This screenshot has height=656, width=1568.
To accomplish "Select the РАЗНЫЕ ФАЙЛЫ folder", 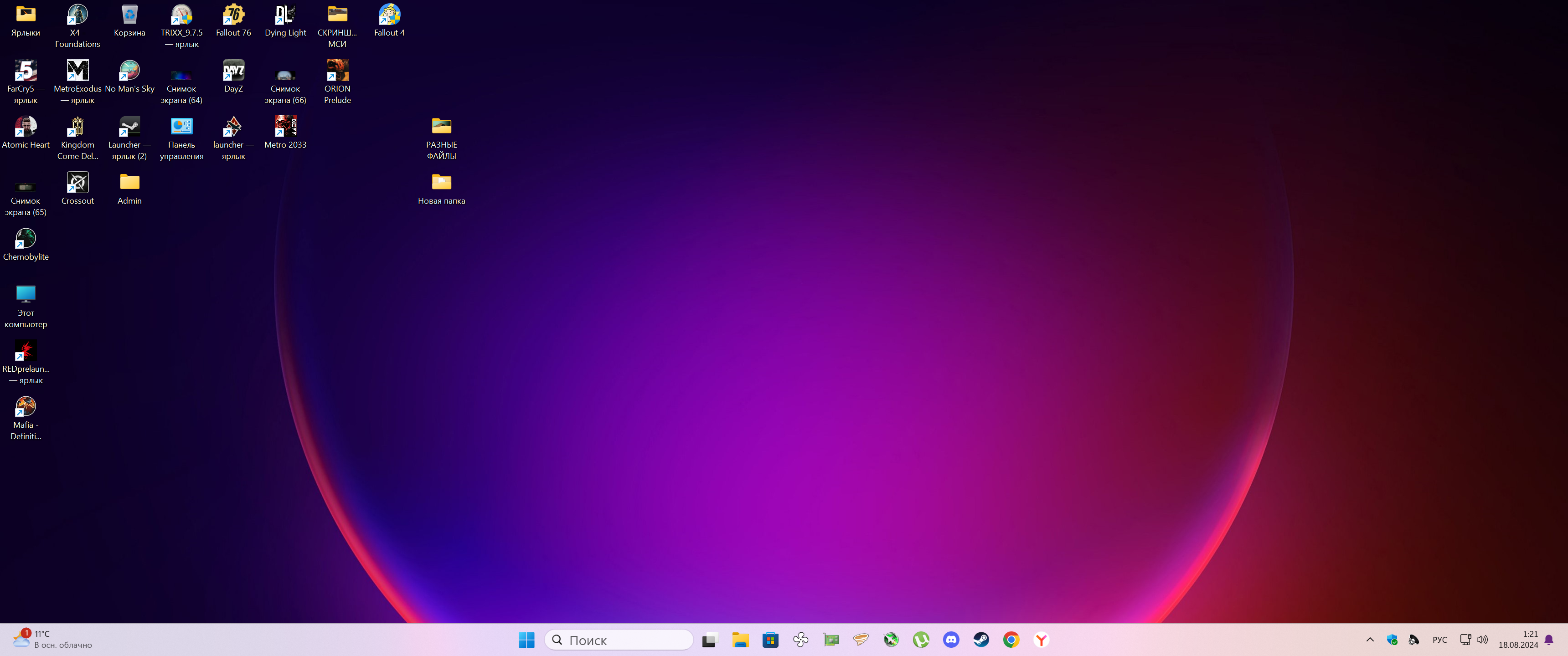I will tap(441, 138).
